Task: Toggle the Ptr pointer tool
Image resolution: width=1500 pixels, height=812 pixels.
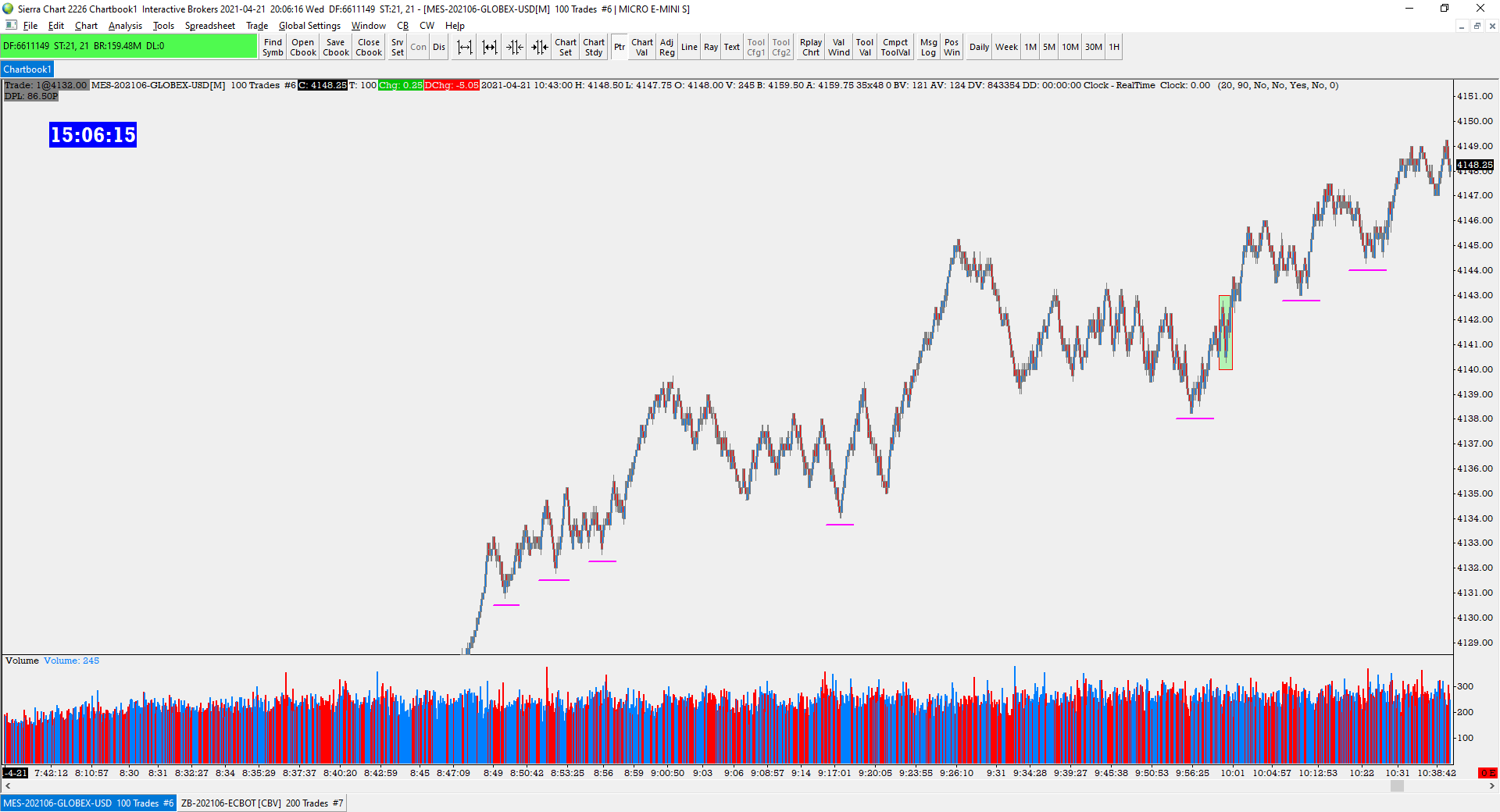Action: click(620, 47)
